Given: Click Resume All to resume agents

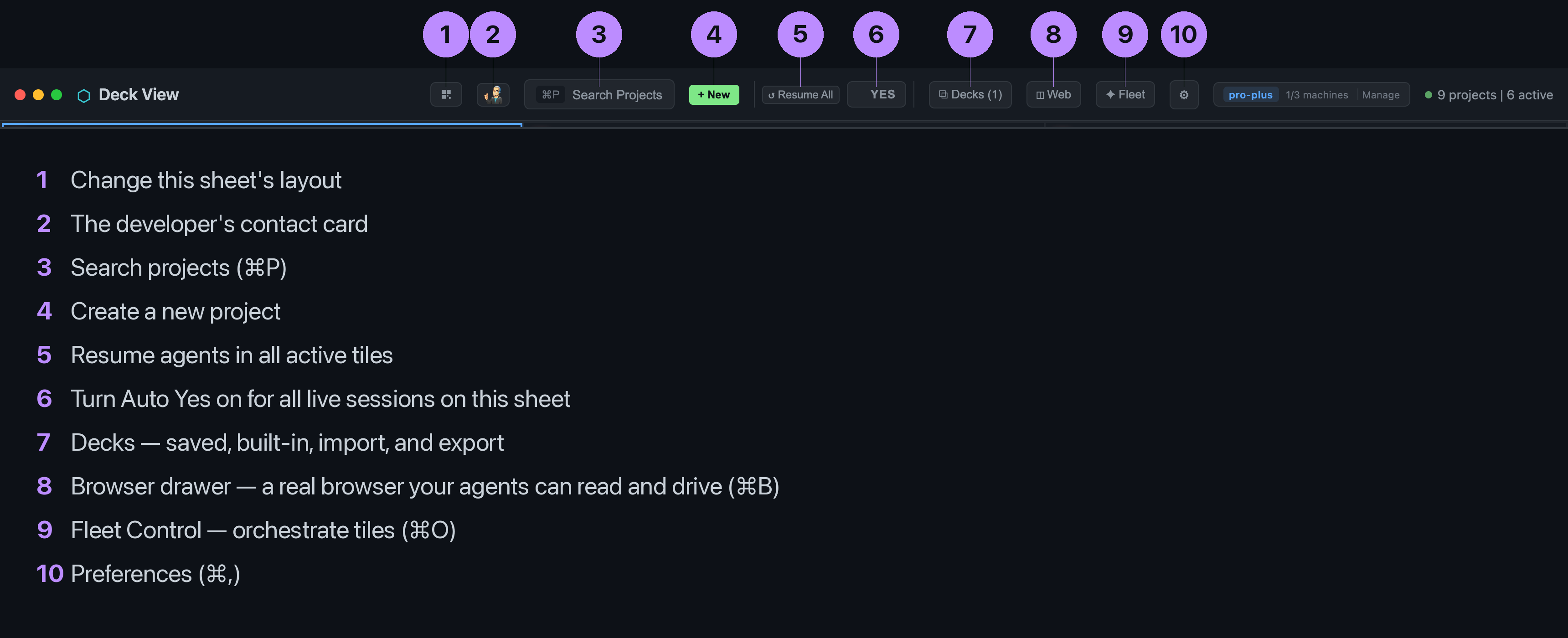Looking at the screenshot, I should pos(800,94).
